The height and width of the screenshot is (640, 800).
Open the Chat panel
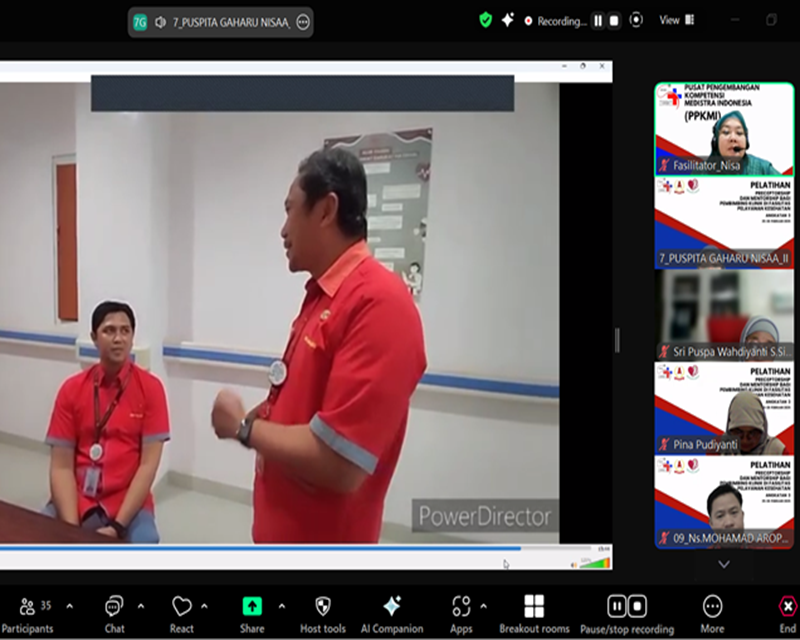114,611
